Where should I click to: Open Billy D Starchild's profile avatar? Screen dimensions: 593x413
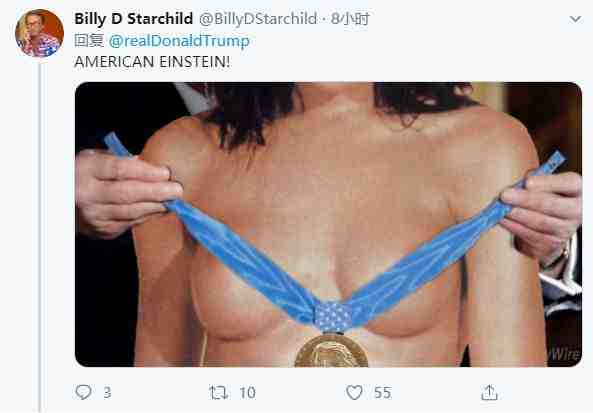39,33
